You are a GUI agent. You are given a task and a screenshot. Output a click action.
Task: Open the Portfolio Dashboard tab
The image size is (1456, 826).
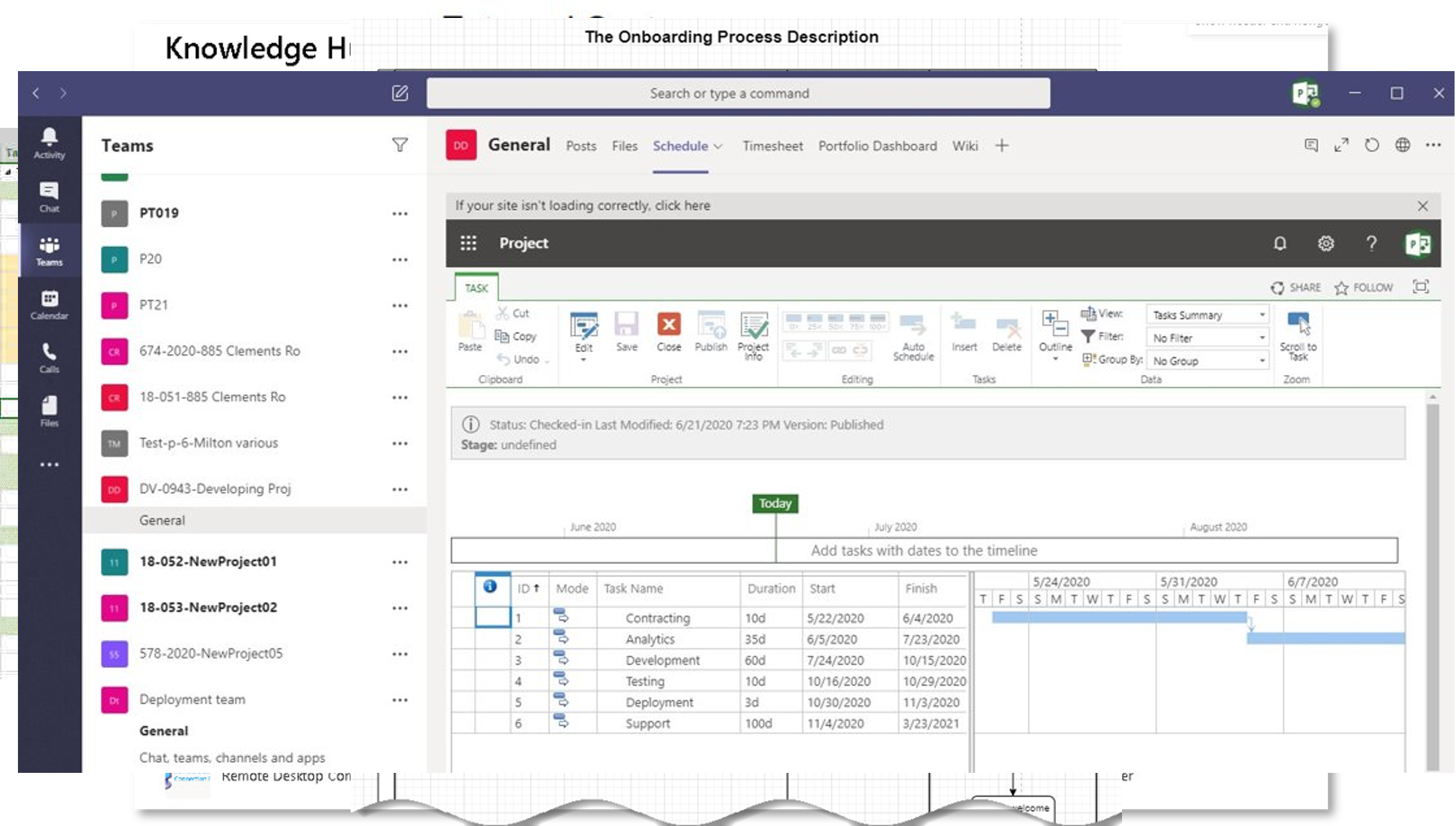click(877, 146)
